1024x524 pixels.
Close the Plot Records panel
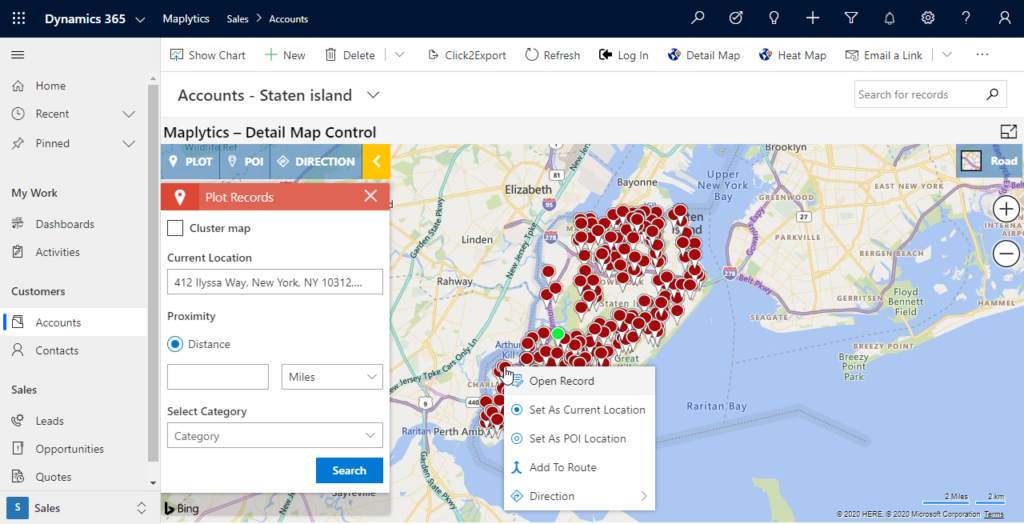[371, 196]
